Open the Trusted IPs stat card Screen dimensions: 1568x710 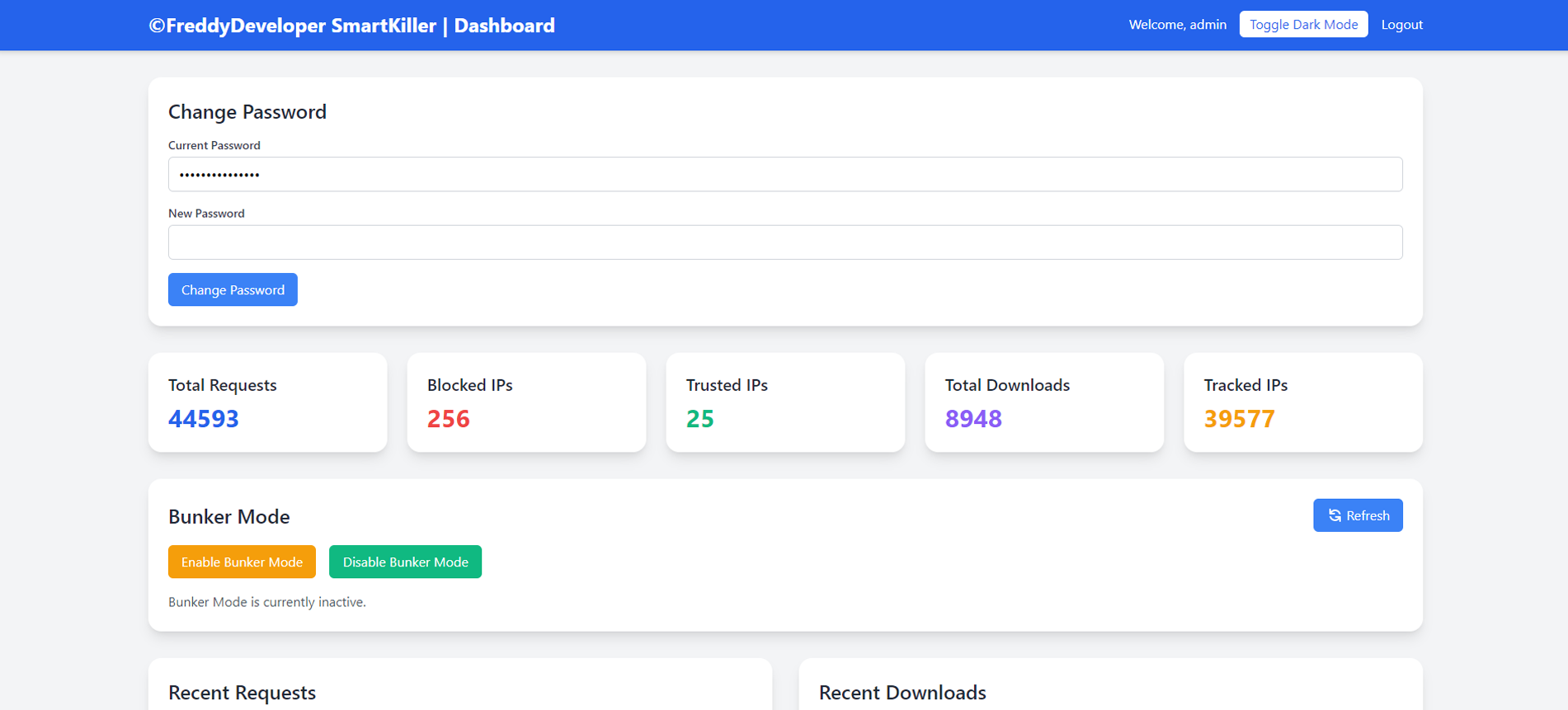[784, 402]
